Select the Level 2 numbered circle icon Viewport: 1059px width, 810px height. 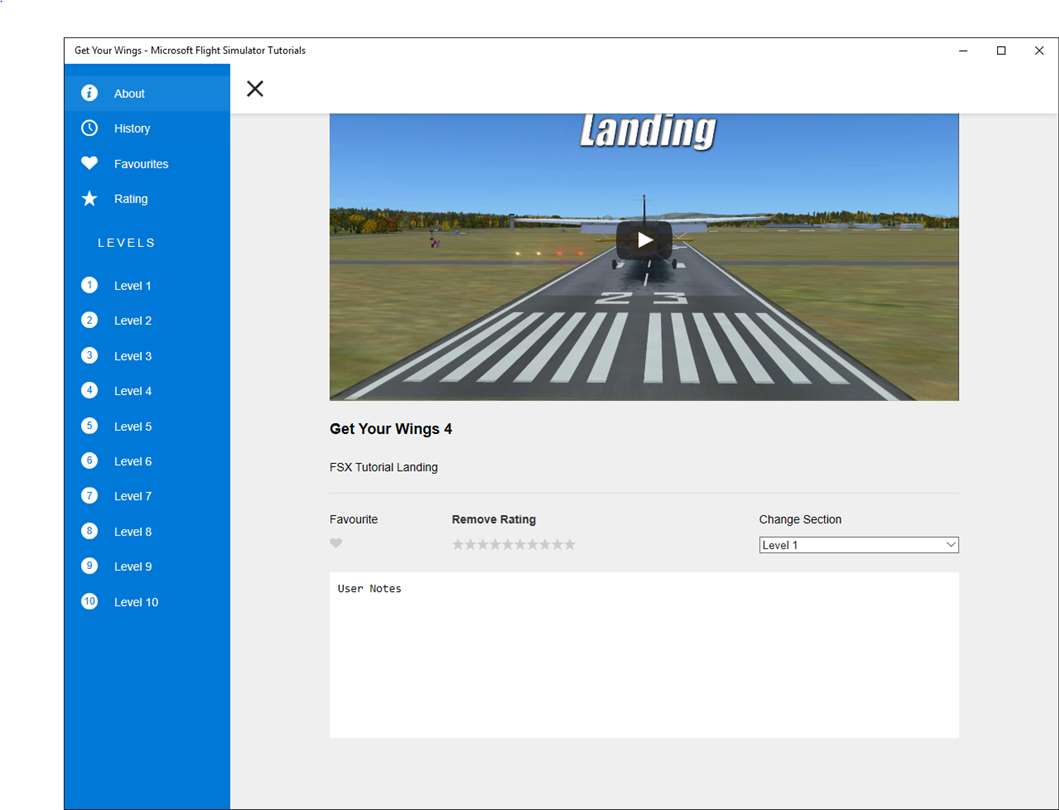[89, 320]
